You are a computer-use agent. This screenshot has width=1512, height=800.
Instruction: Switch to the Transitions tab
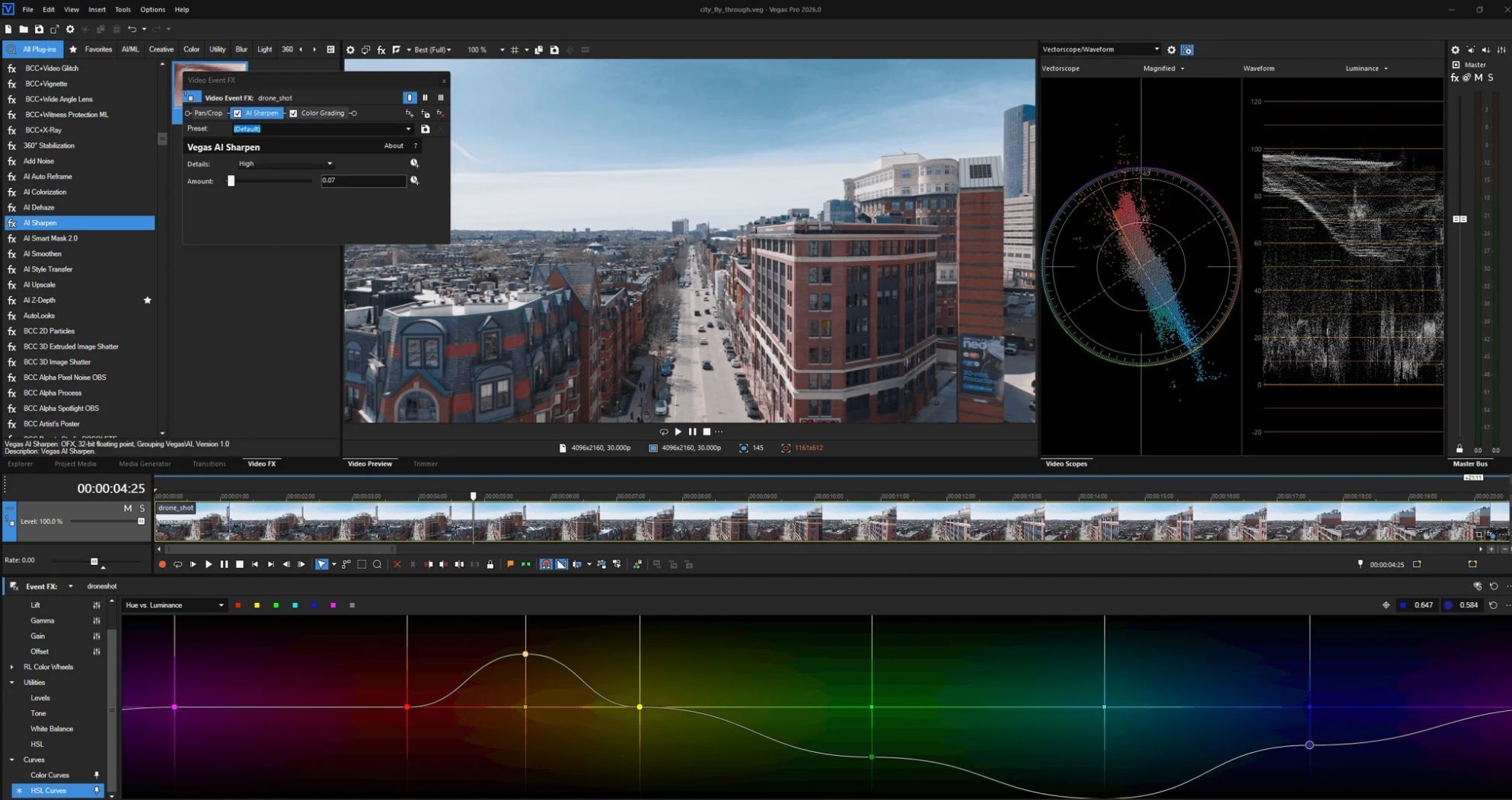[209, 464]
